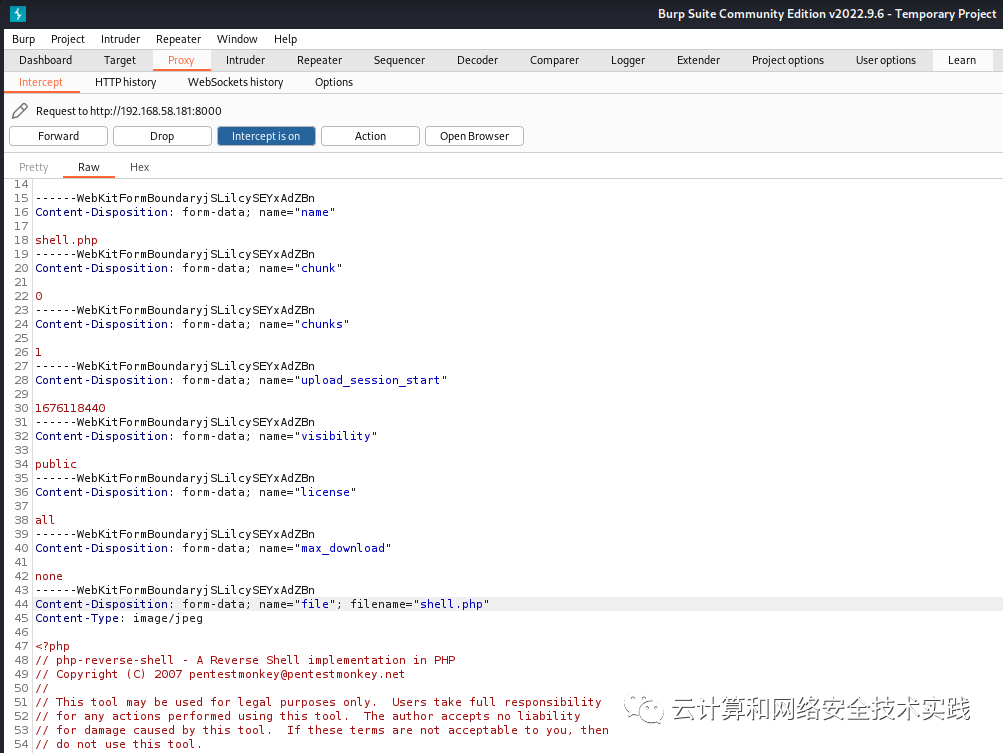Go to the Repeater tool tab
Image resolution: width=1003 pixels, height=753 pixels.
coord(319,60)
